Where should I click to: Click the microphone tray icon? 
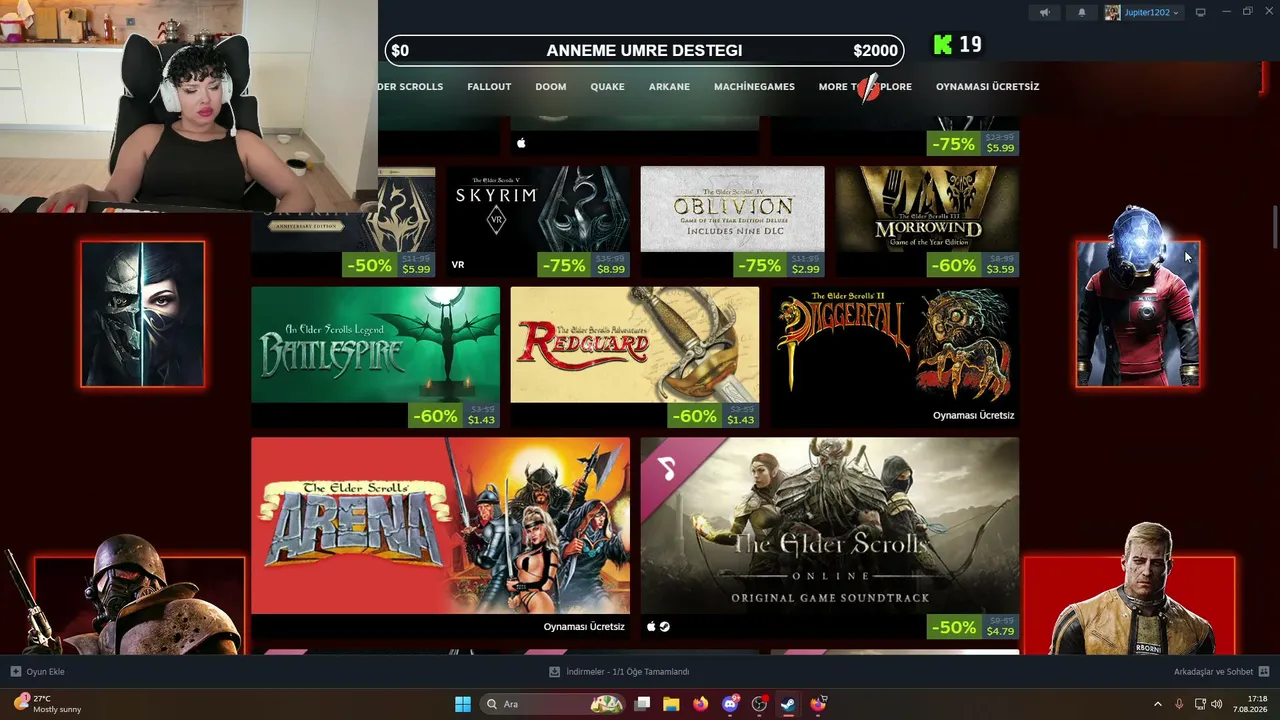click(1180, 704)
